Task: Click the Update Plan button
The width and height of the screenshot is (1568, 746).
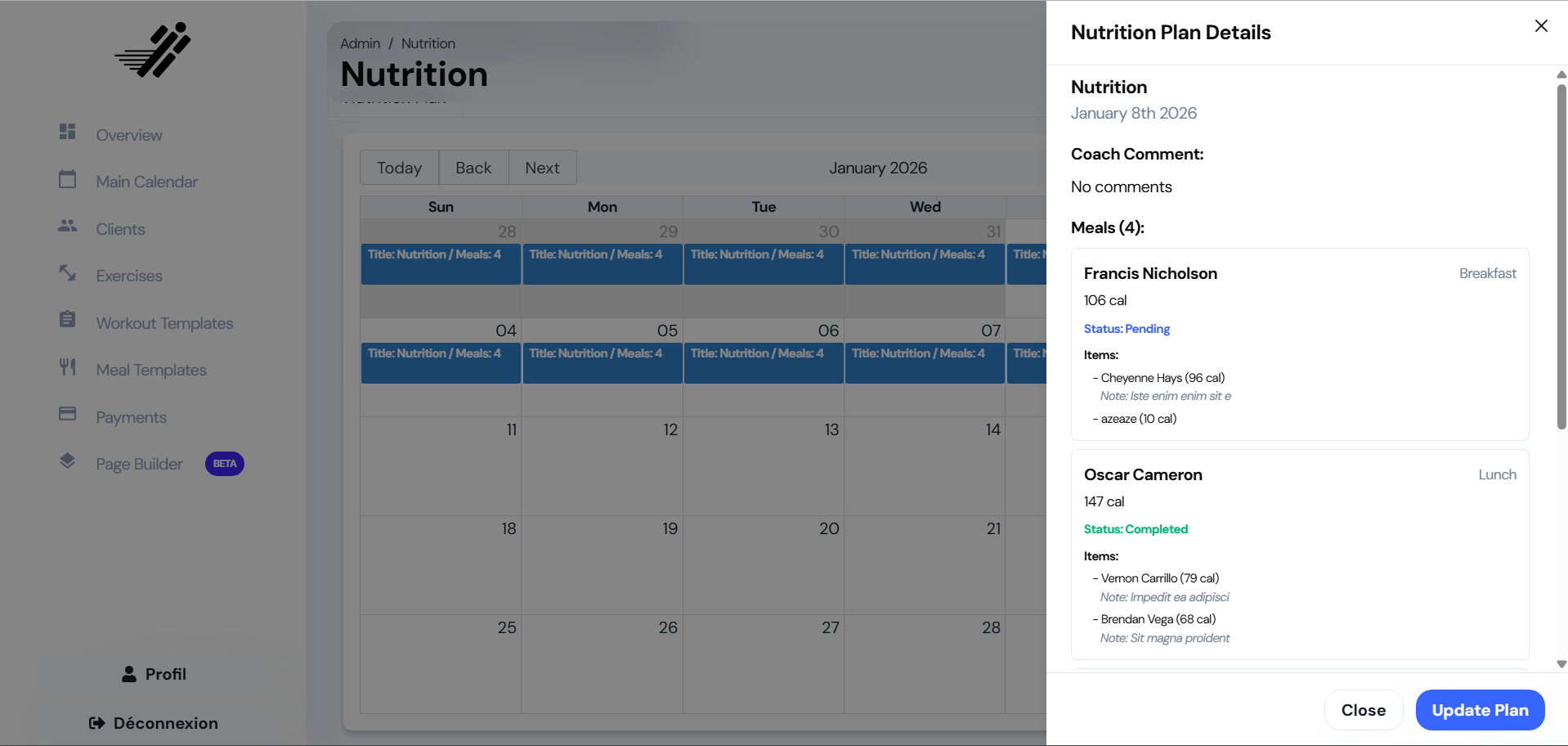Action: tap(1479, 710)
